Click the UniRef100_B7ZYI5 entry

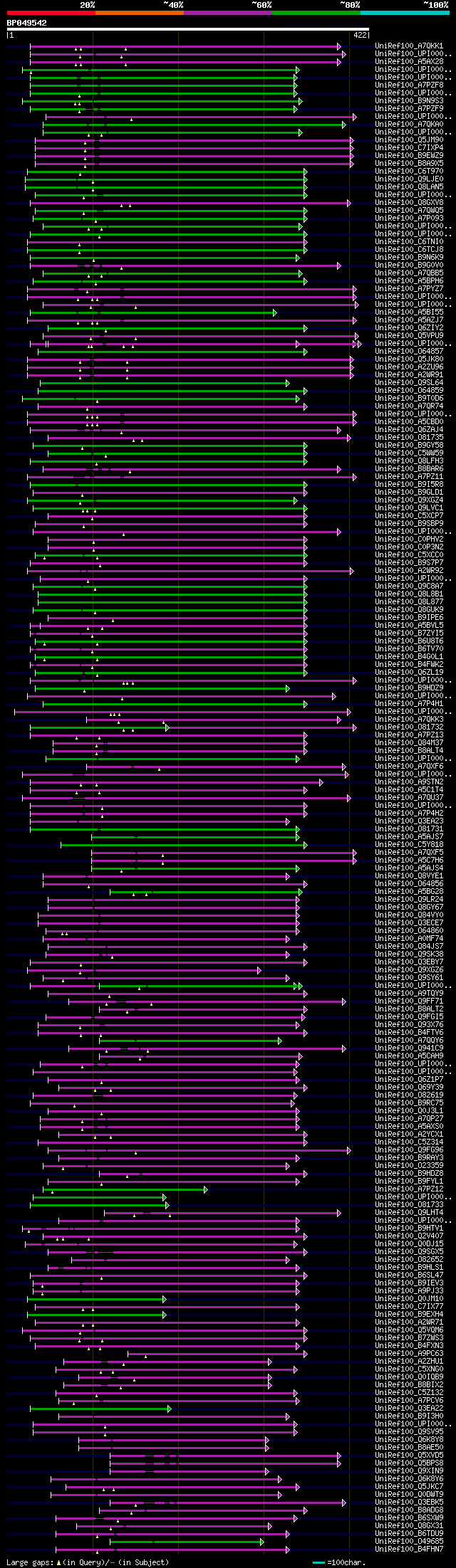(409, 633)
